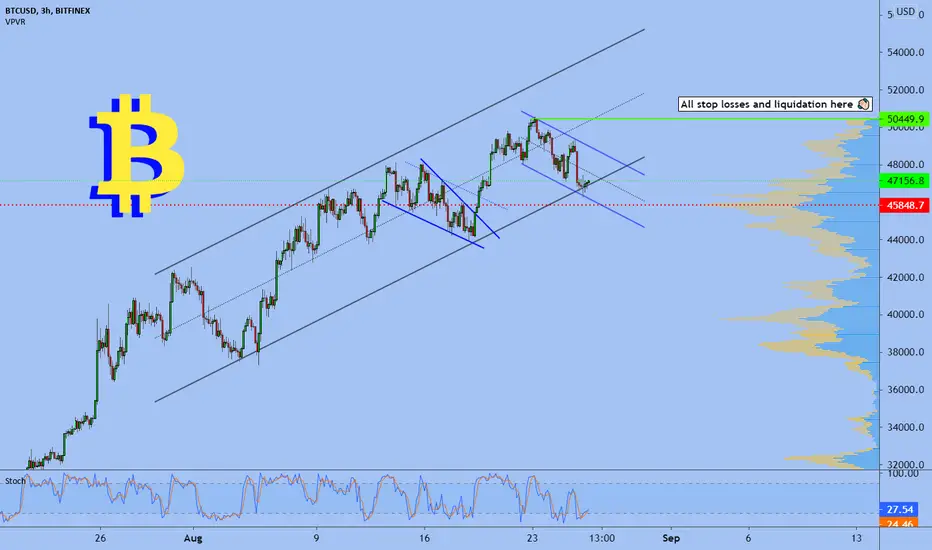Click the 9 date on time axis

(316, 539)
